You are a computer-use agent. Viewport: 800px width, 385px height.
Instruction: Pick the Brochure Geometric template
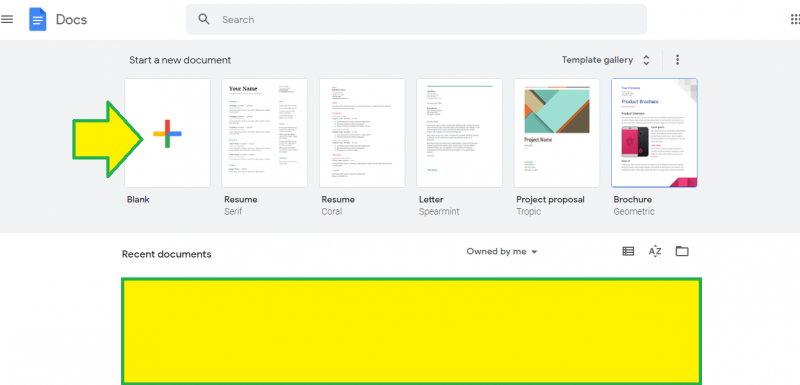(x=654, y=133)
